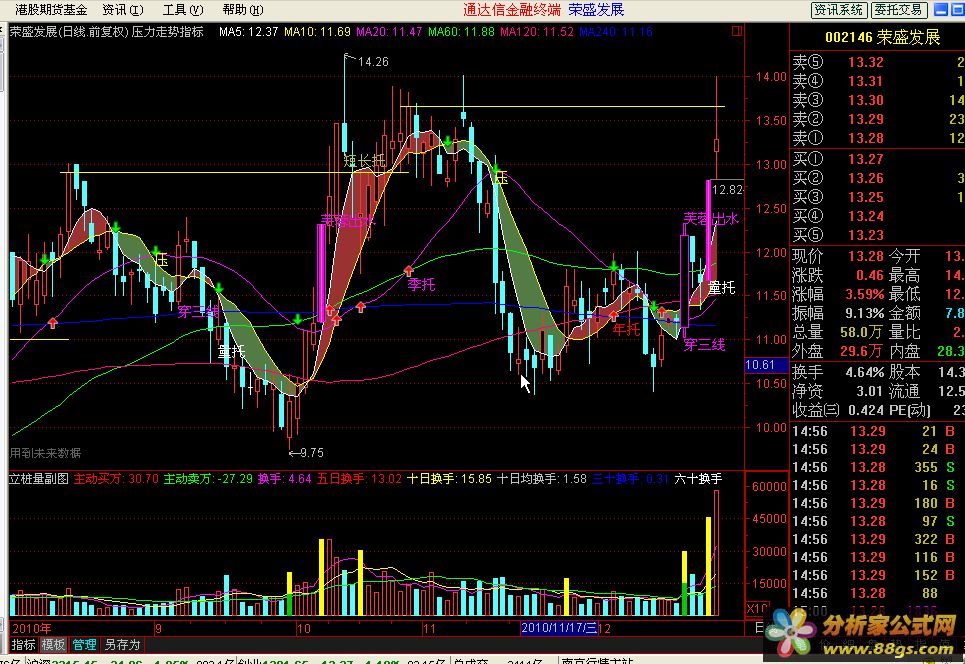Click the 振幅 9.13% quote value
965x664 pixels.
click(865, 313)
